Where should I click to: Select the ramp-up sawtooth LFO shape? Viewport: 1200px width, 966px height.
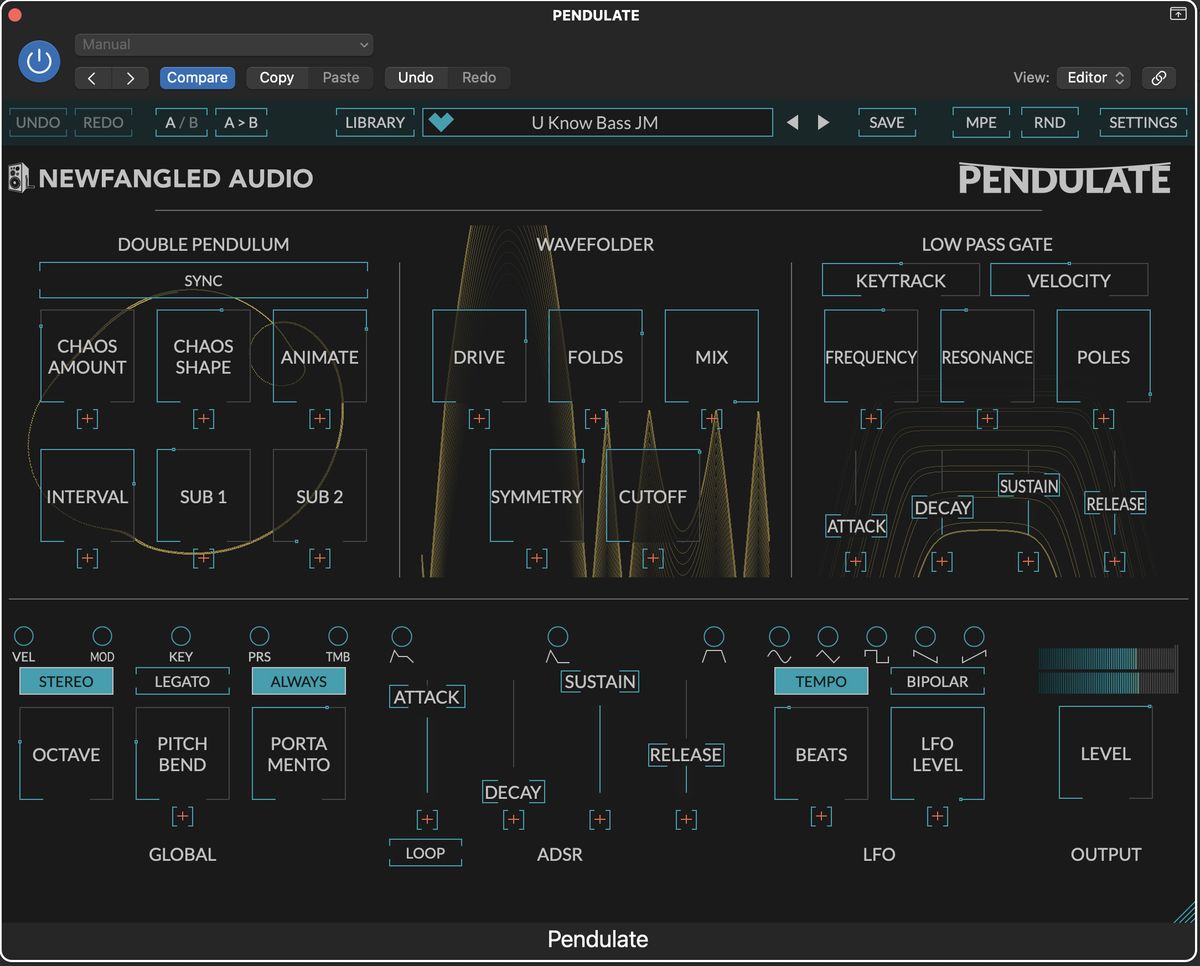(974, 636)
